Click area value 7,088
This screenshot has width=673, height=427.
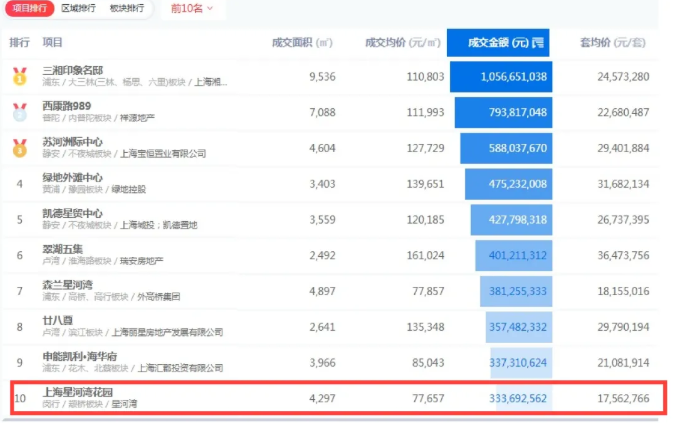click(x=322, y=112)
